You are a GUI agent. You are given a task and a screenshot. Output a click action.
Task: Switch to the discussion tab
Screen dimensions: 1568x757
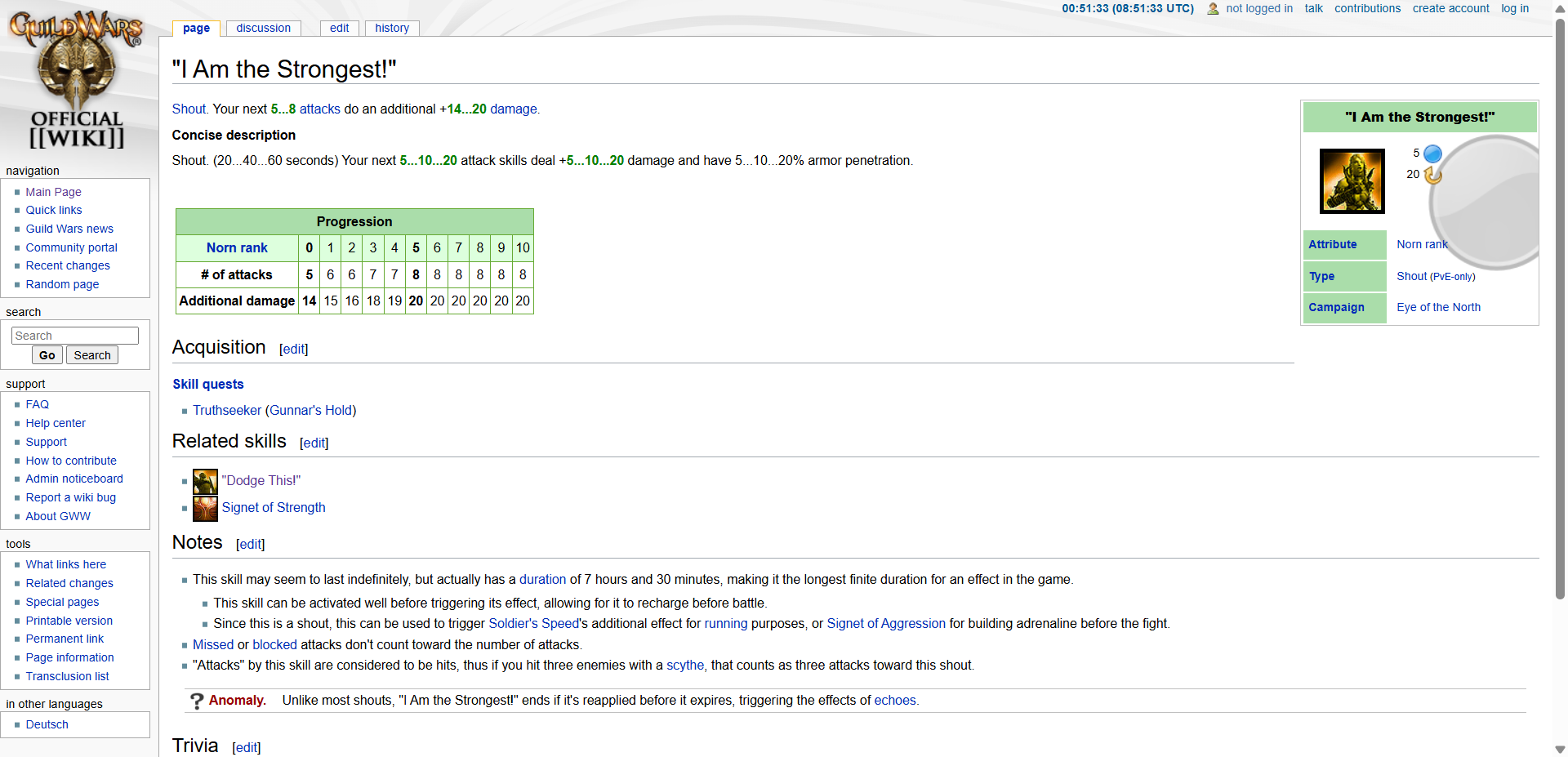263,28
